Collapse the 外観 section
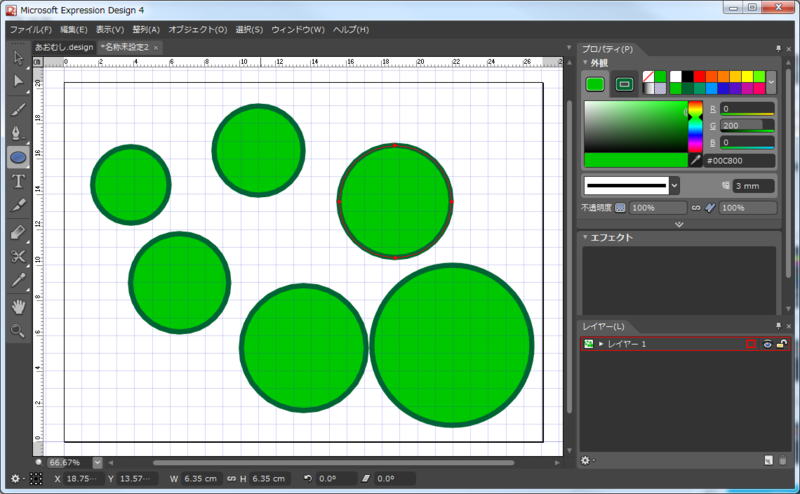Viewport: 800px width, 494px height. 585,63
